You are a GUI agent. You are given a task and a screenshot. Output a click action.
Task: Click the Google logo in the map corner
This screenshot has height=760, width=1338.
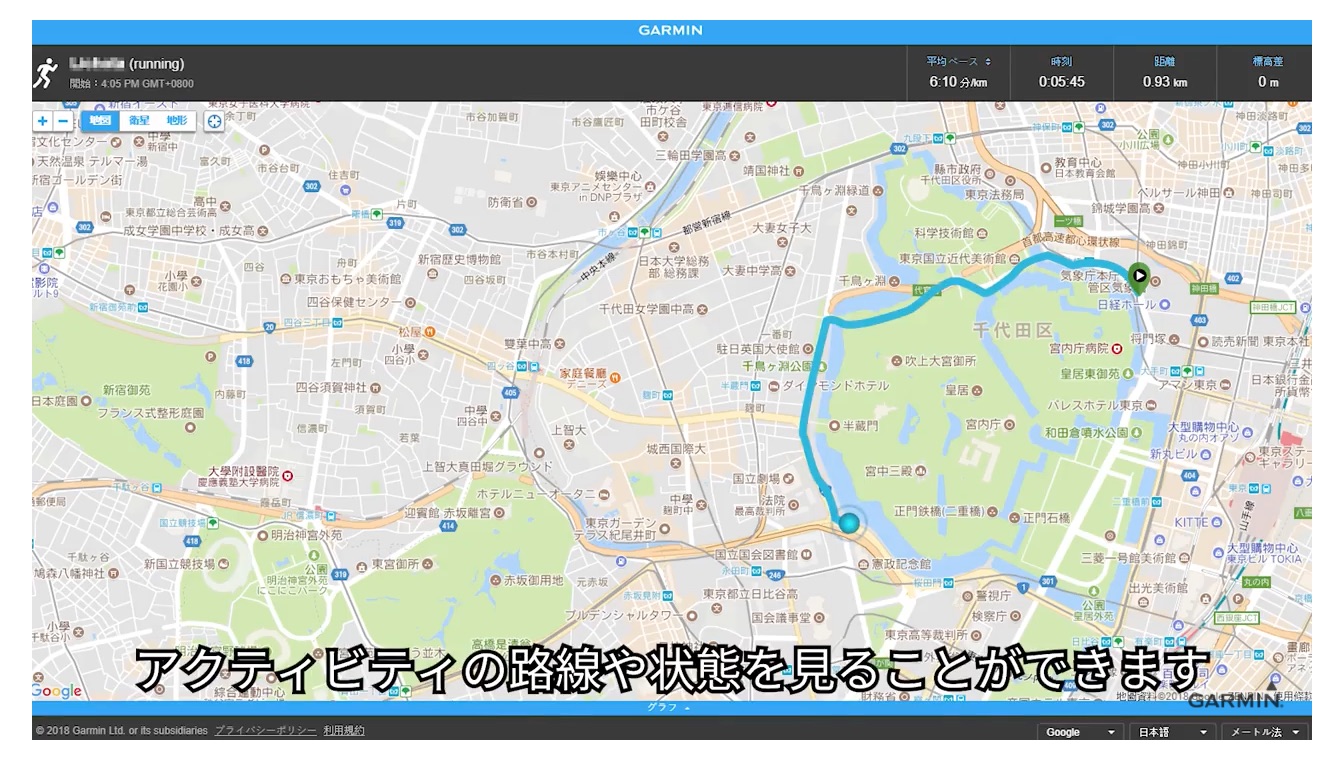[55, 690]
